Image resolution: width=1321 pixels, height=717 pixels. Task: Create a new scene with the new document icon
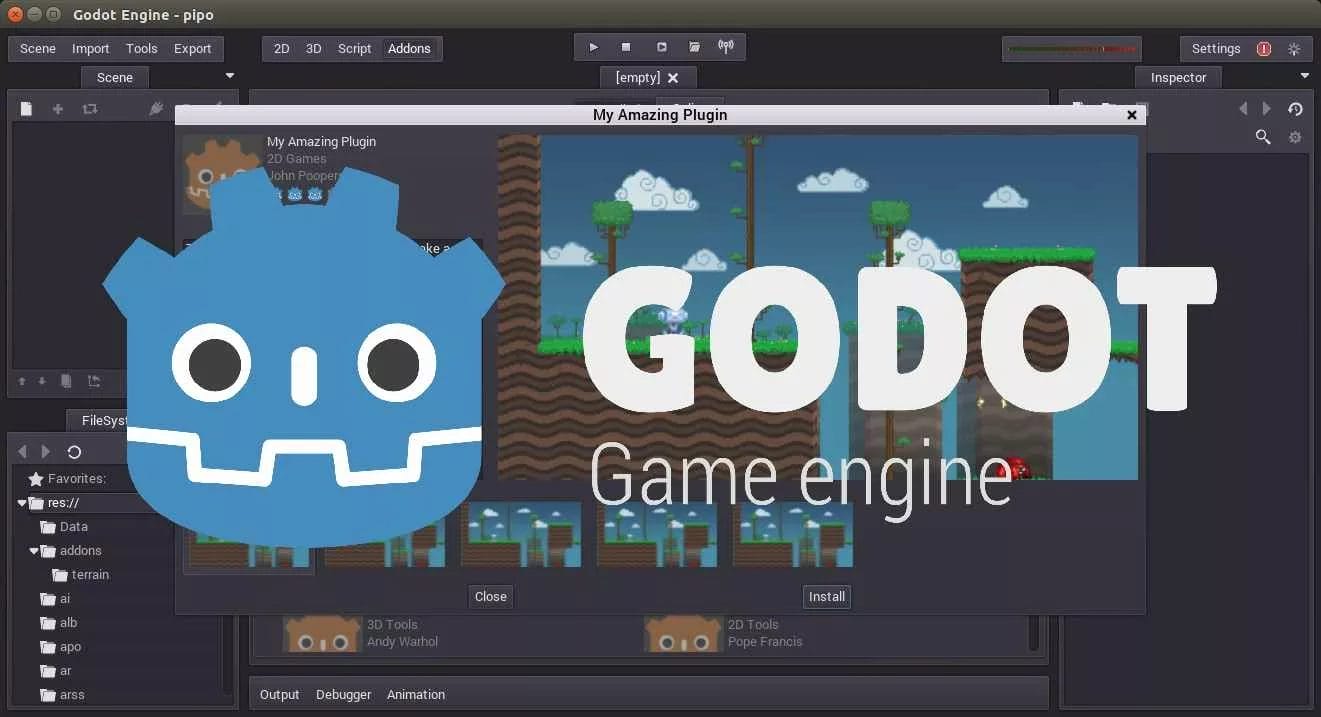coord(25,108)
